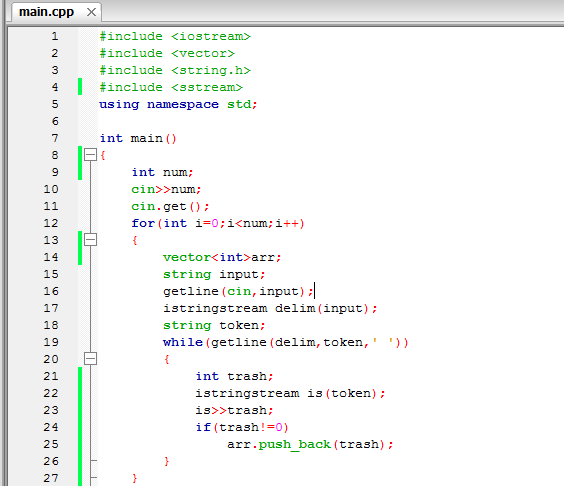Place cursor on '#include <sstream>' line
Screen dimensions: 564x486
(x=171, y=87)
